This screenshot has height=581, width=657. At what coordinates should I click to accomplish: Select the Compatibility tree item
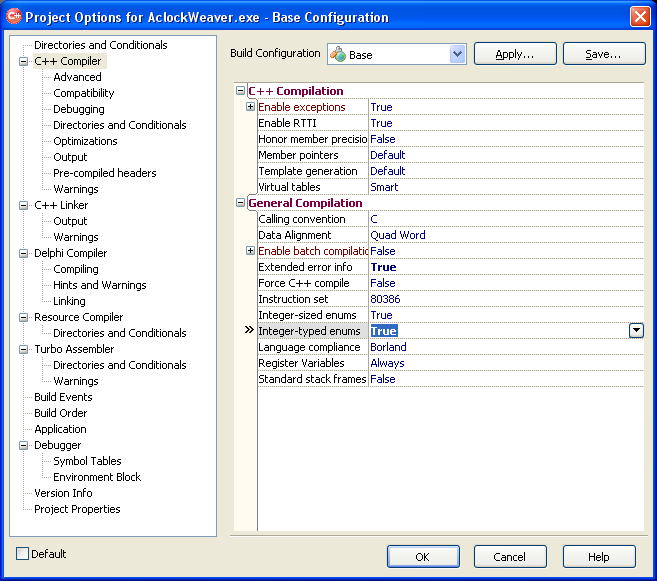click(x=84, y=93)
